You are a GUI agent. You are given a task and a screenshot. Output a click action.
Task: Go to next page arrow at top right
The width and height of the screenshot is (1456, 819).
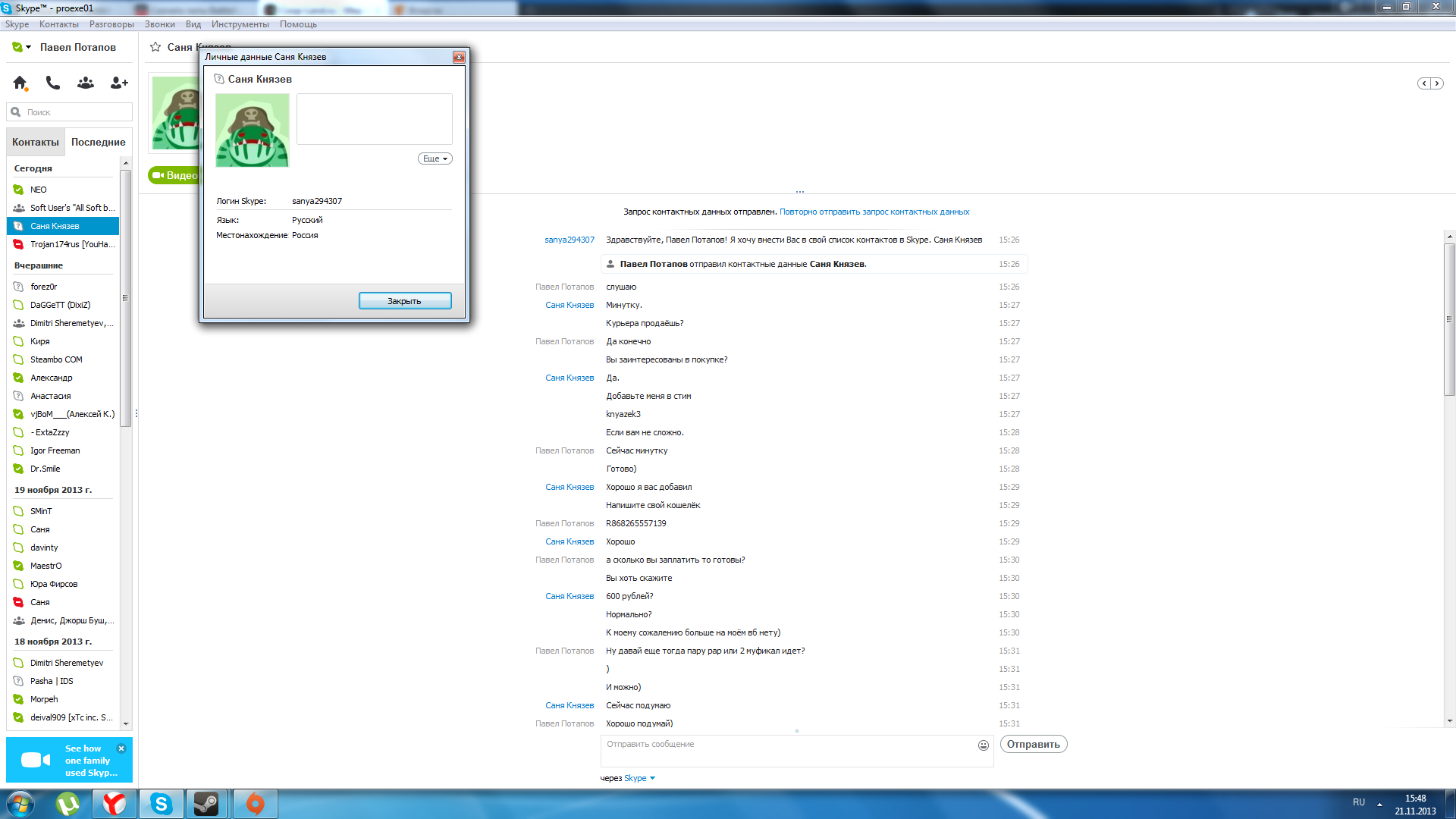1436,83
